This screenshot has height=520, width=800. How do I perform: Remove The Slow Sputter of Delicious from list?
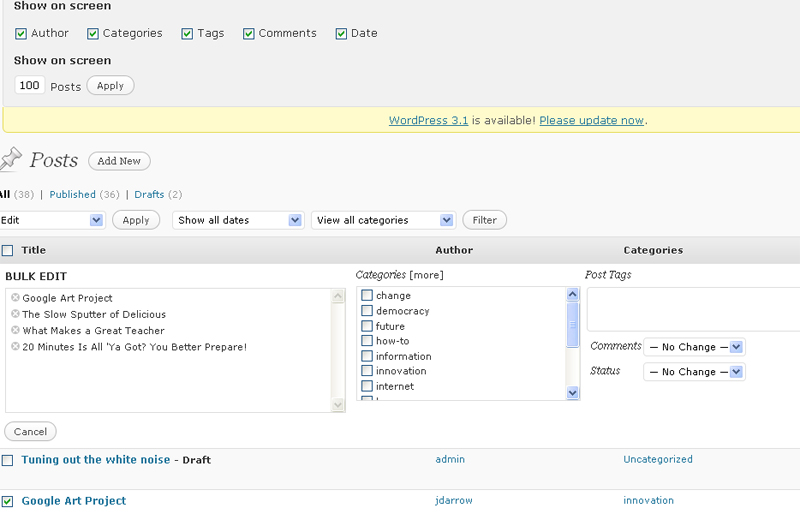tap(15, 314)
